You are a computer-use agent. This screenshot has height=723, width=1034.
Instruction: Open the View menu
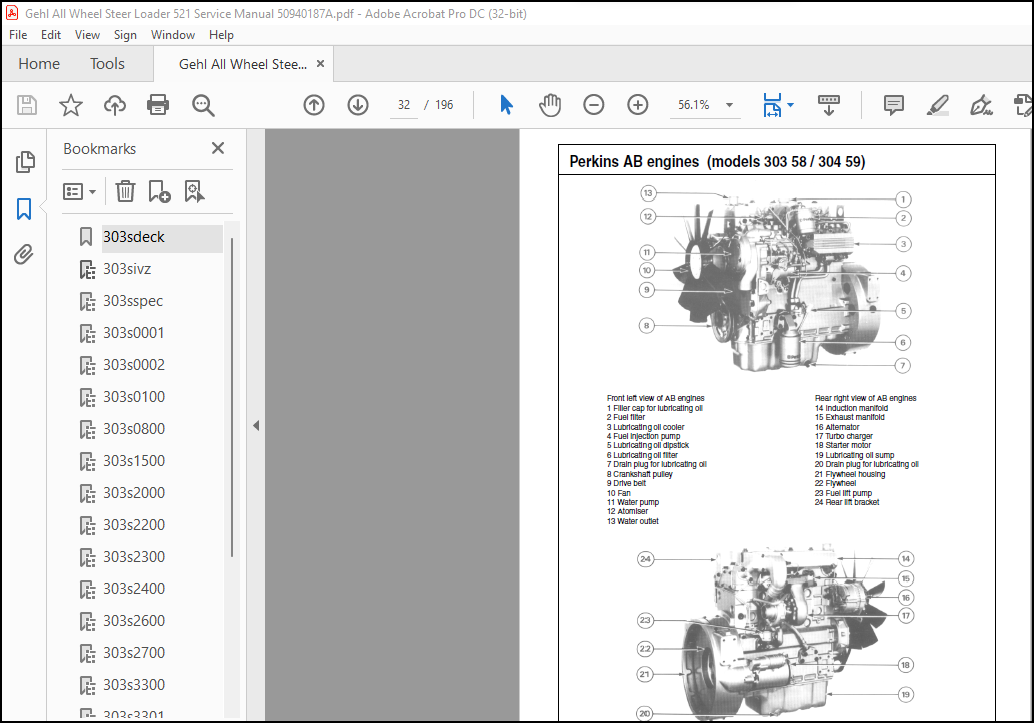pyautogui.click(x=87, y=35)
